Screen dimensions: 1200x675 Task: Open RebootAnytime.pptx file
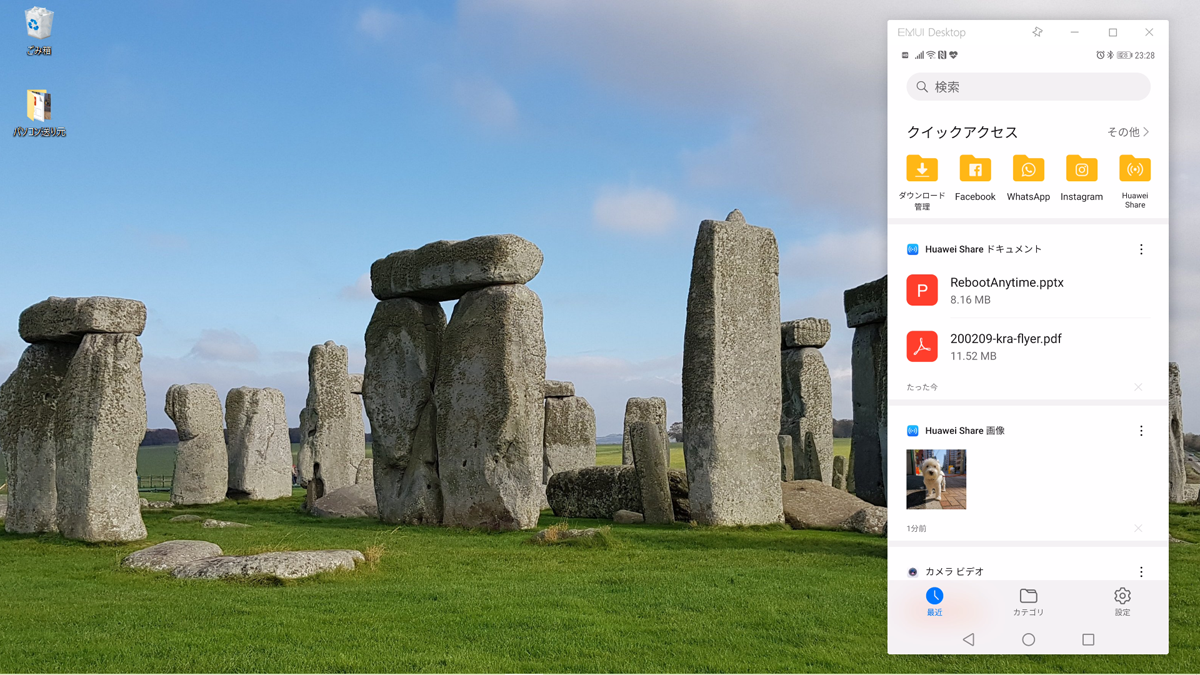coord(1028,290)
